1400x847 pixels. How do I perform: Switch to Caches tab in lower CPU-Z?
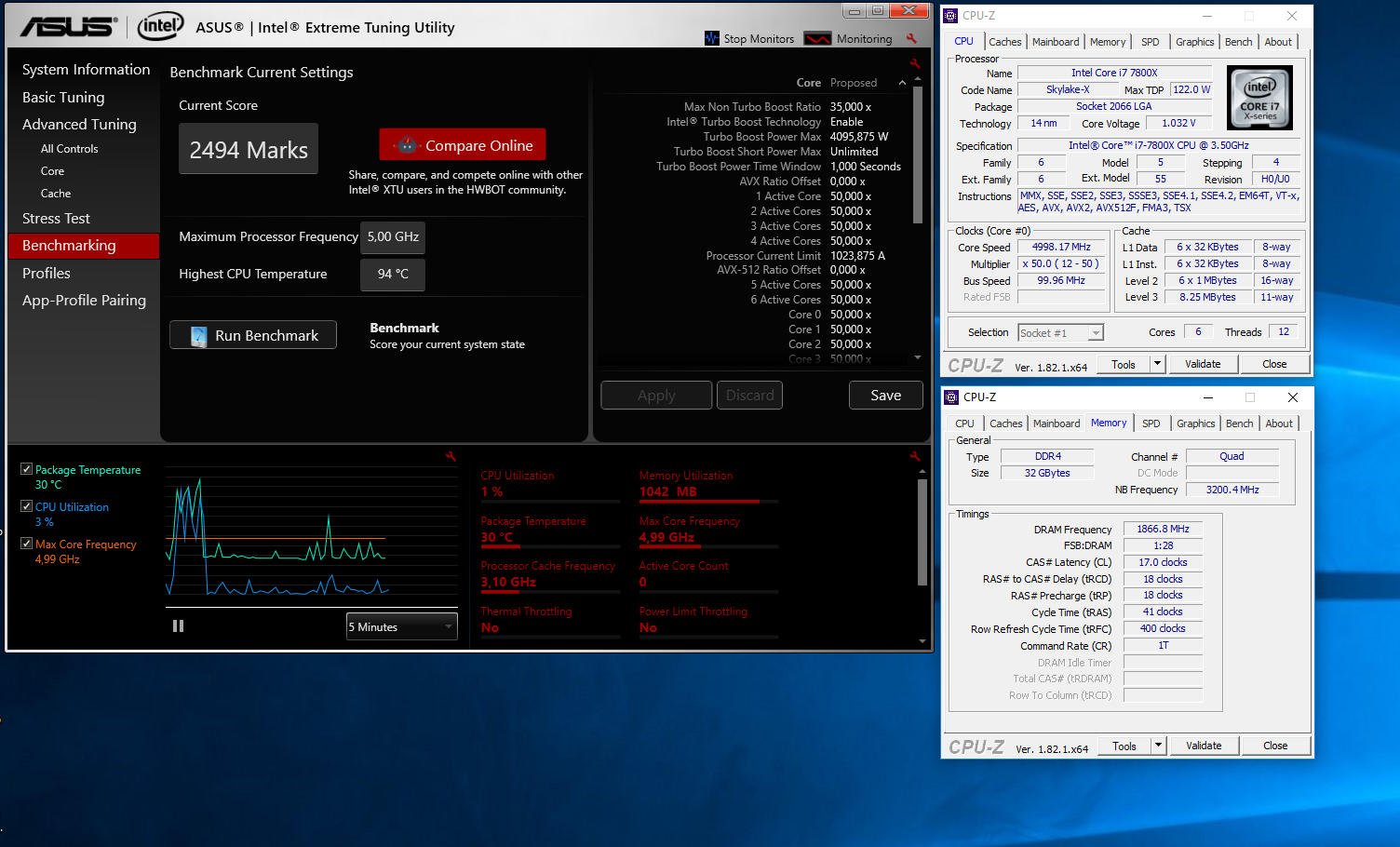[x=1005, y=423]
